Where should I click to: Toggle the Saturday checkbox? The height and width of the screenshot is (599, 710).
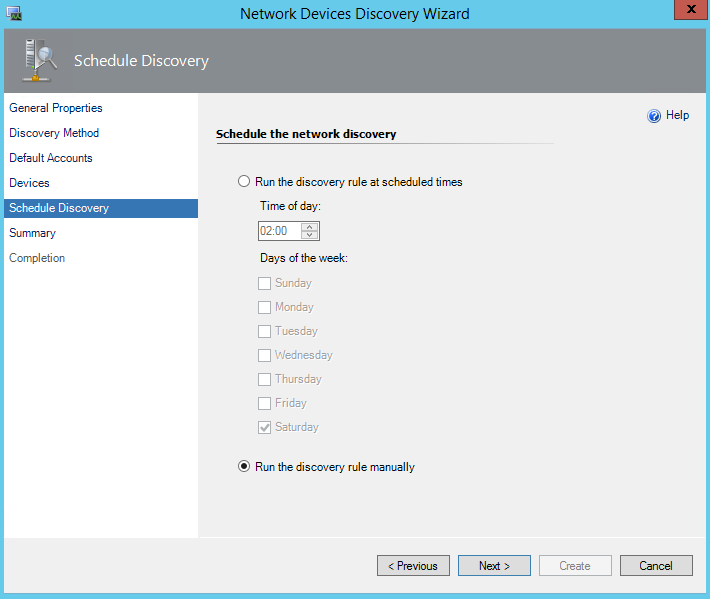[265, 427]
